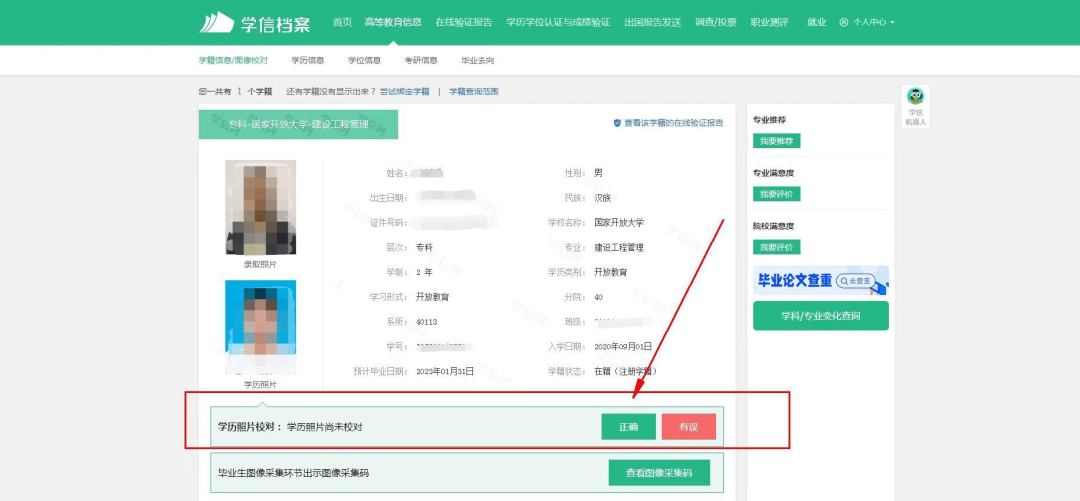Click the 录取照片 thumbnail
The image size is (1080, 501).
tap(260, 207)
